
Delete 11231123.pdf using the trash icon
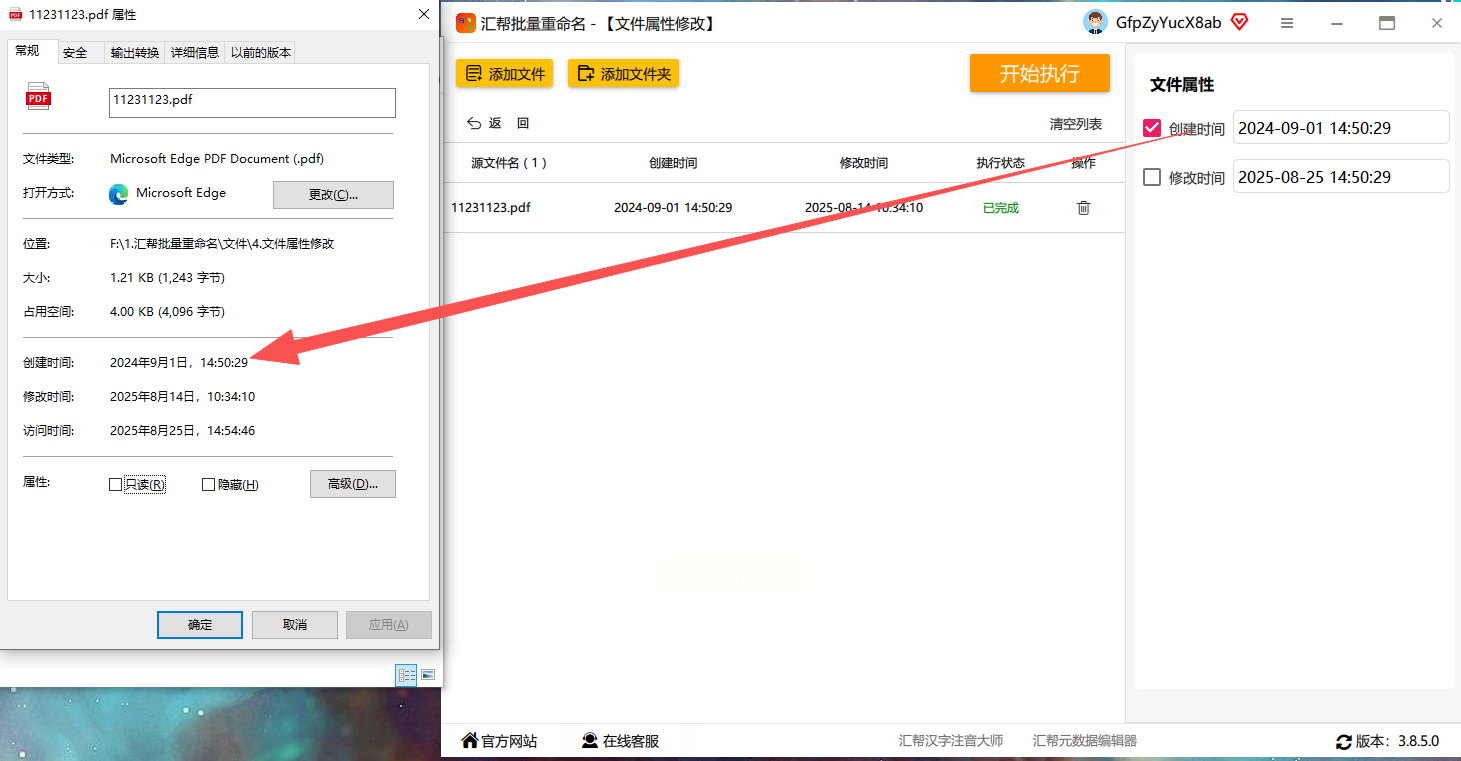(x=1083, y=208)
